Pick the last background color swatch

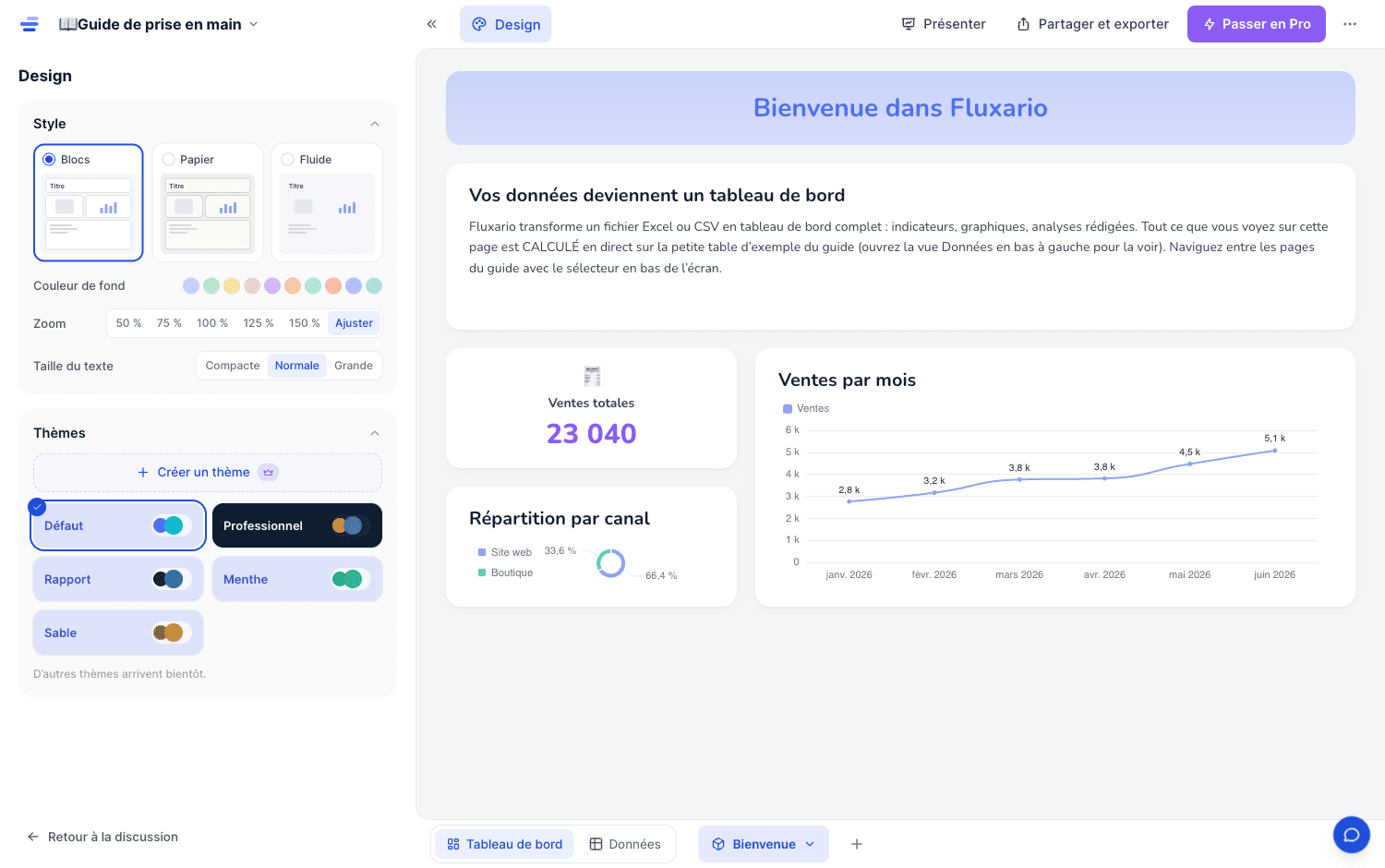(x=374, y=286)
